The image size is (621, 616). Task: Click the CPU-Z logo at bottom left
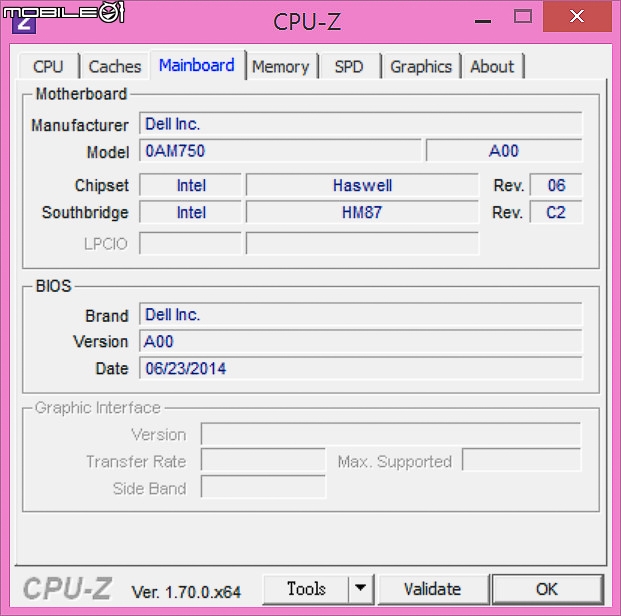(68, 588)
